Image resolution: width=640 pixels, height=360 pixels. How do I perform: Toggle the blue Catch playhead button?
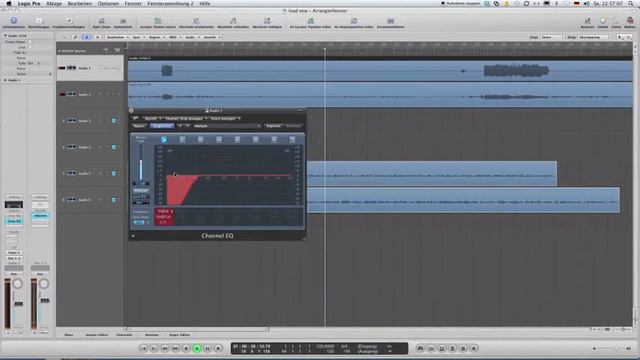(x=87, y=37)
